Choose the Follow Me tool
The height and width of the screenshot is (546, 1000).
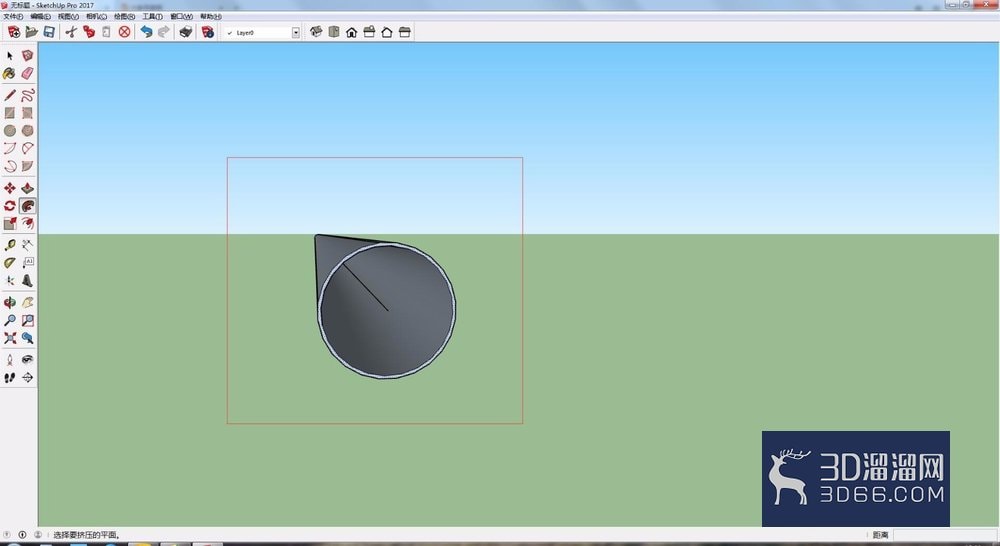27,206
